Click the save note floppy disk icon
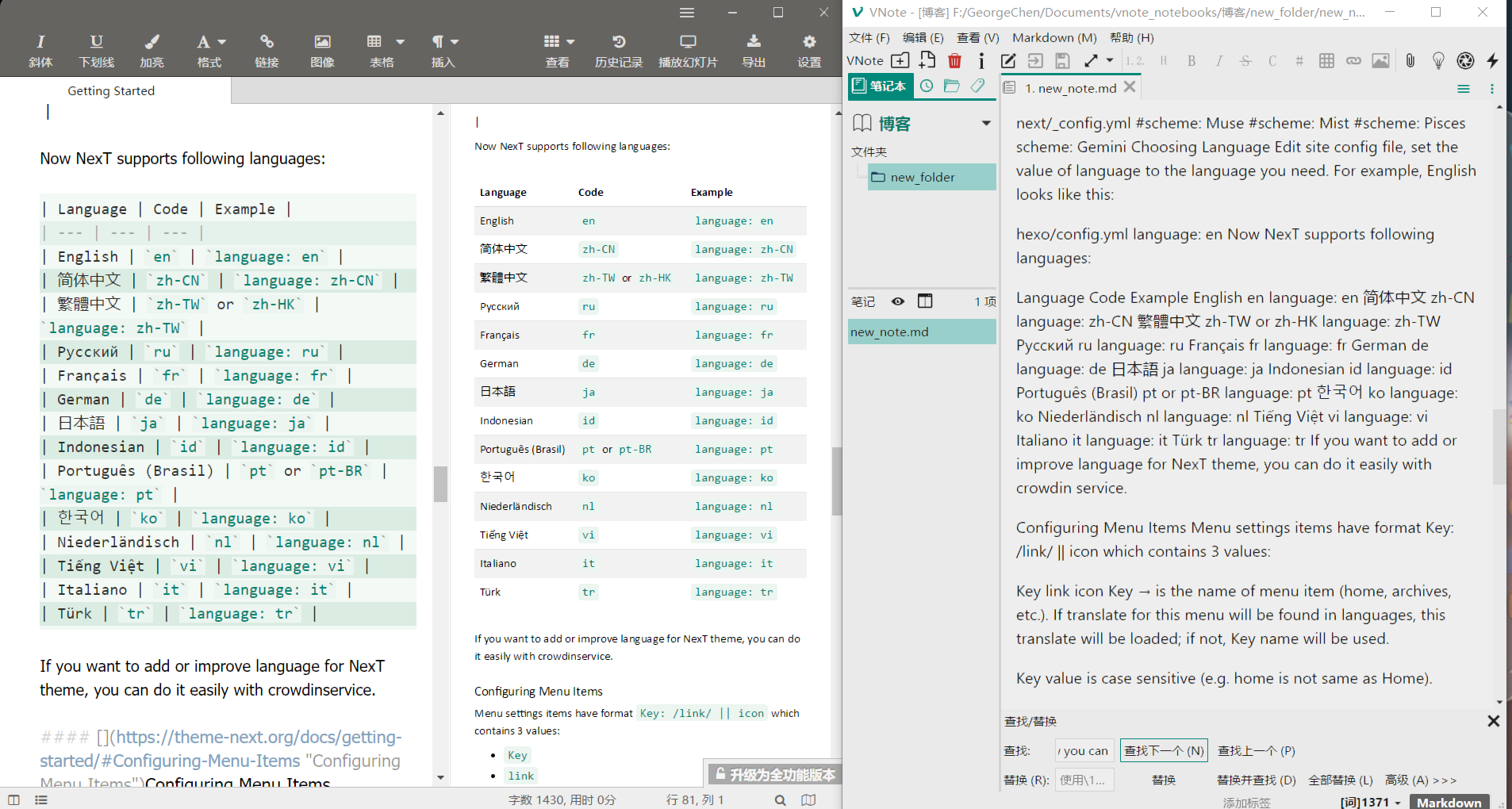Viewport: 1512px width, 809px height. pyautogui.click(x=1061, y=60)
